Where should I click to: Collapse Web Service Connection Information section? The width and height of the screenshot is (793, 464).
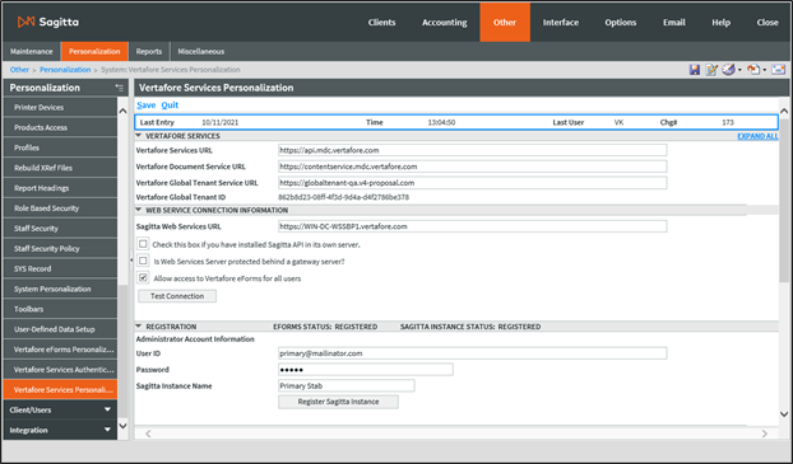pyautogui.click(x=139, y=210)
